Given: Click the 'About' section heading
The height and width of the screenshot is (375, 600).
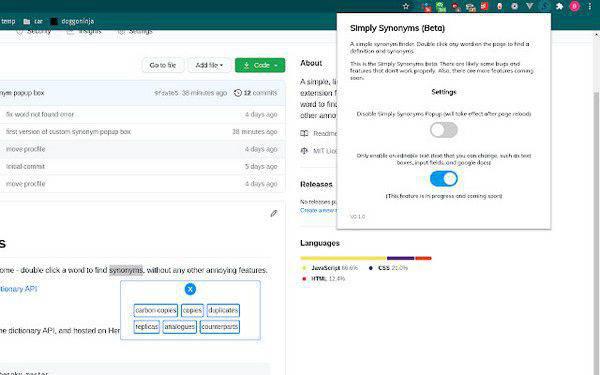Looking at the screenshot, I should click(x=311, y=63).
